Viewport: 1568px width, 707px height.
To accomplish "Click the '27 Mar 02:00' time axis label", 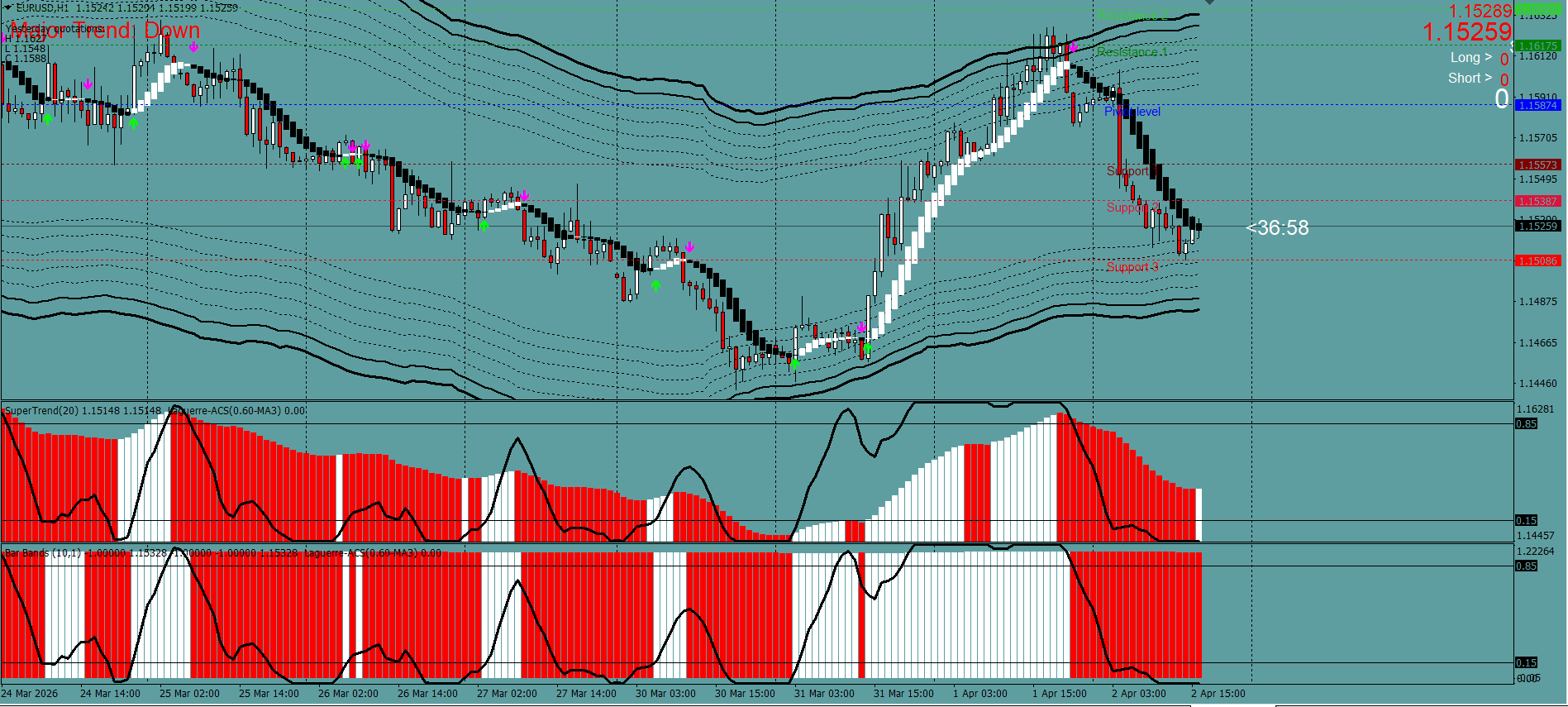I will 507,694.
